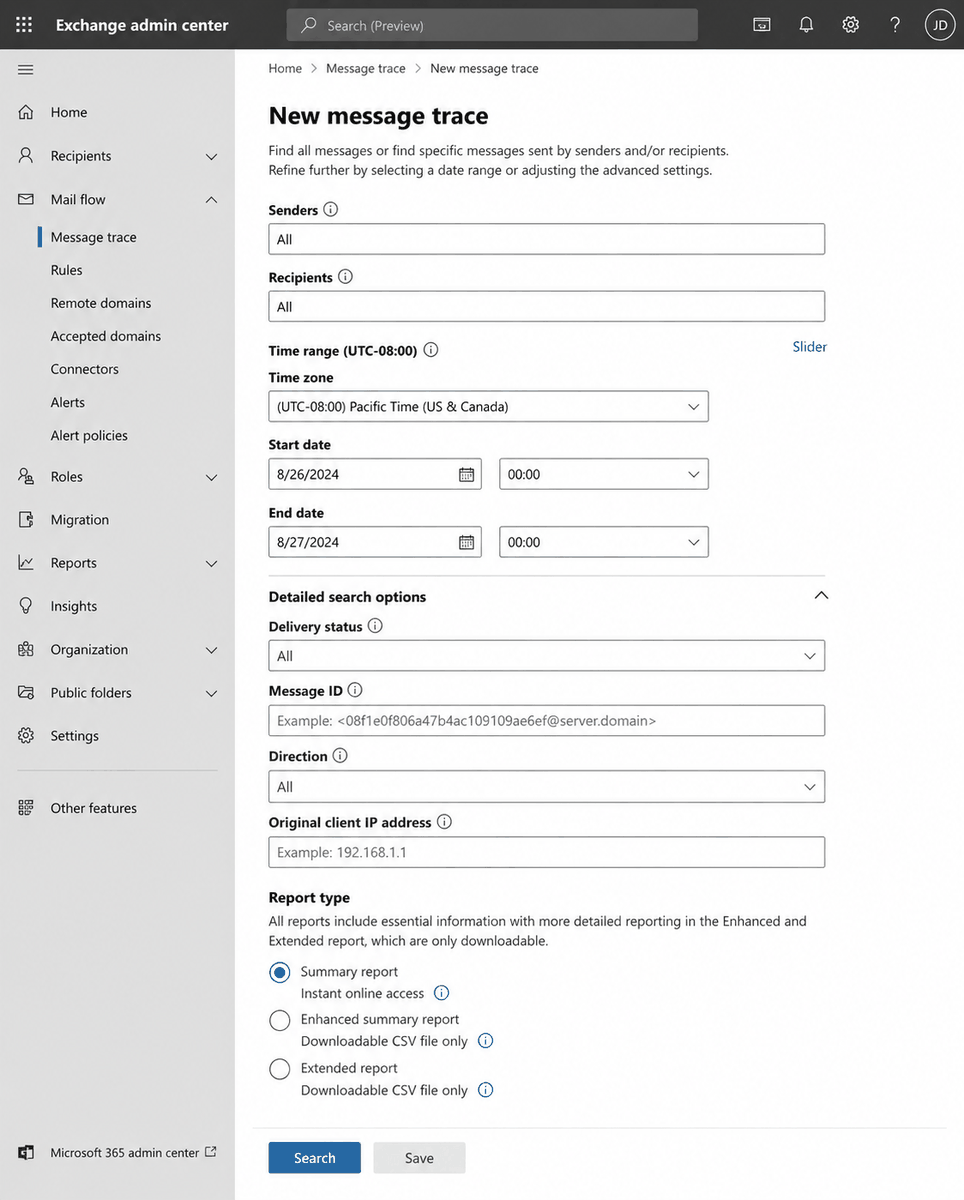This screenshot has width=964, height=1200.
Task: Focus the Senders input field
Action: (x=547, y=239)
